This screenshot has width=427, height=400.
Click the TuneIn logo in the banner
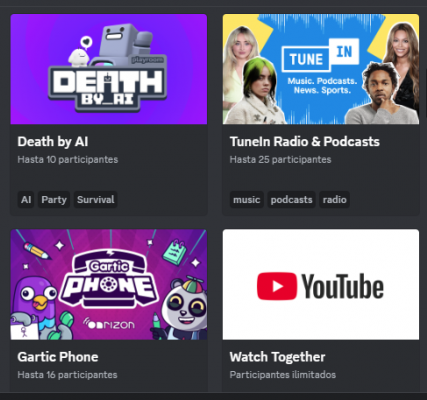[321, 56]
